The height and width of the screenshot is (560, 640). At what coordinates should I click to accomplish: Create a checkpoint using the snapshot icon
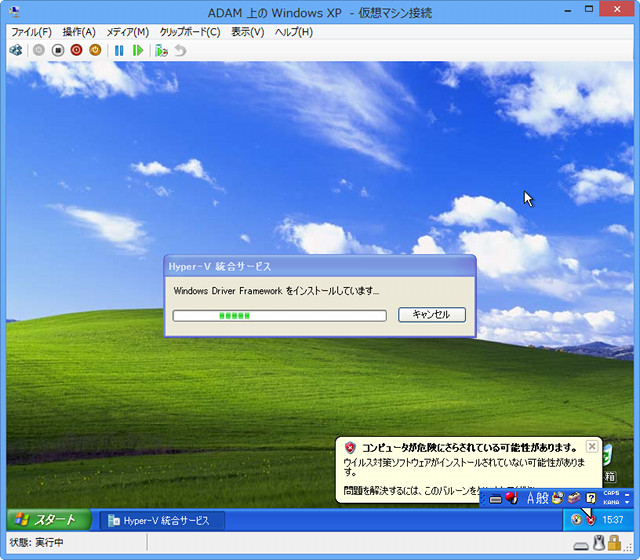coord(161,51)
